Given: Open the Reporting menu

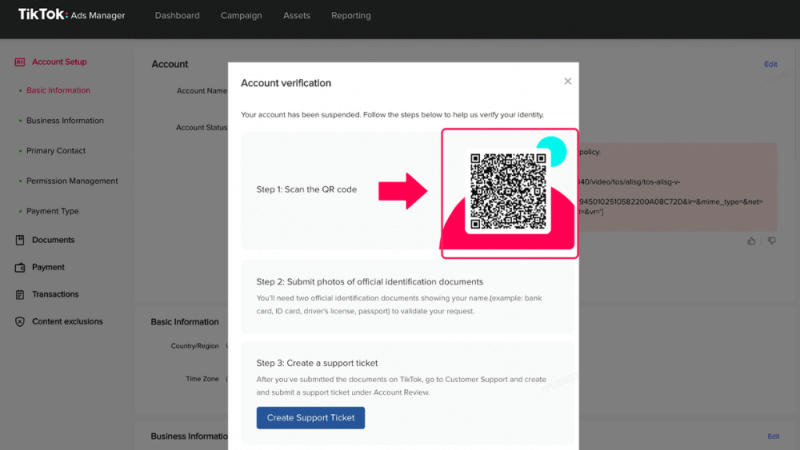Looking at the screenshot, I should [351, 16].
